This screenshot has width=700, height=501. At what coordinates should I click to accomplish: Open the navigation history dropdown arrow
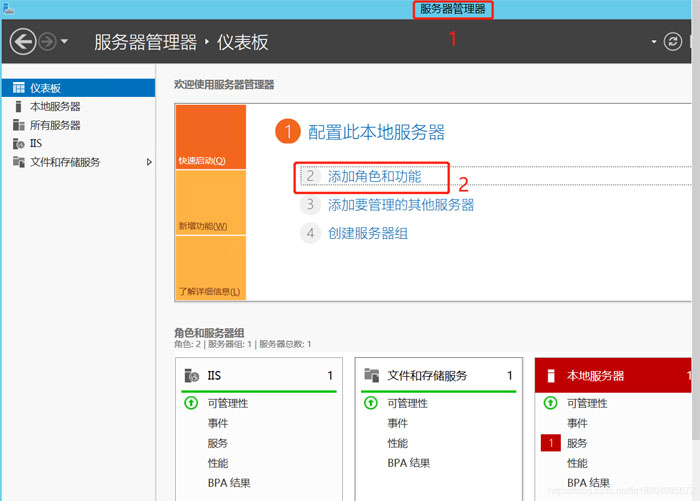[65, 42]
